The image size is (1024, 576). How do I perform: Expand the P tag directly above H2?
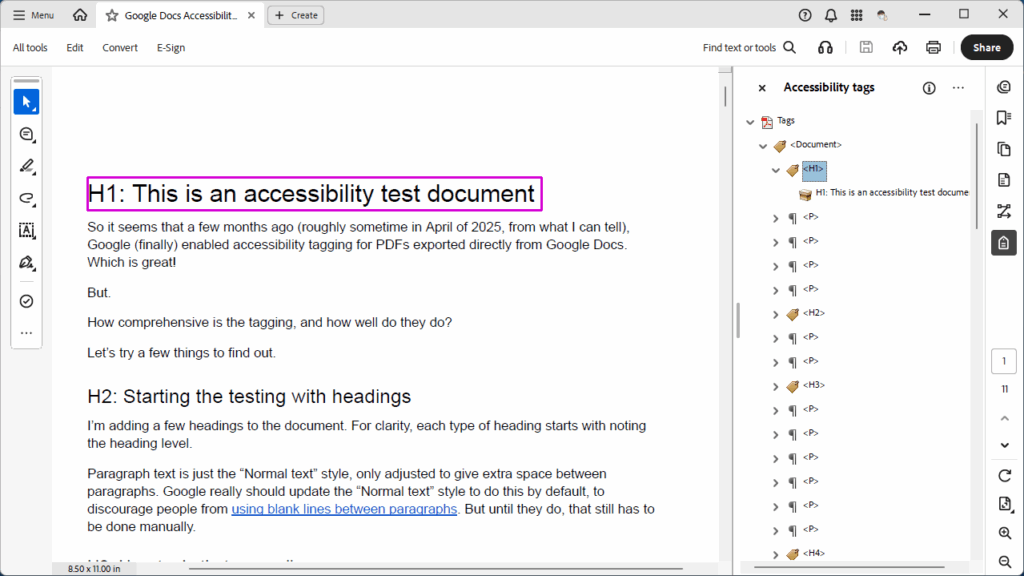pos(776,291)
